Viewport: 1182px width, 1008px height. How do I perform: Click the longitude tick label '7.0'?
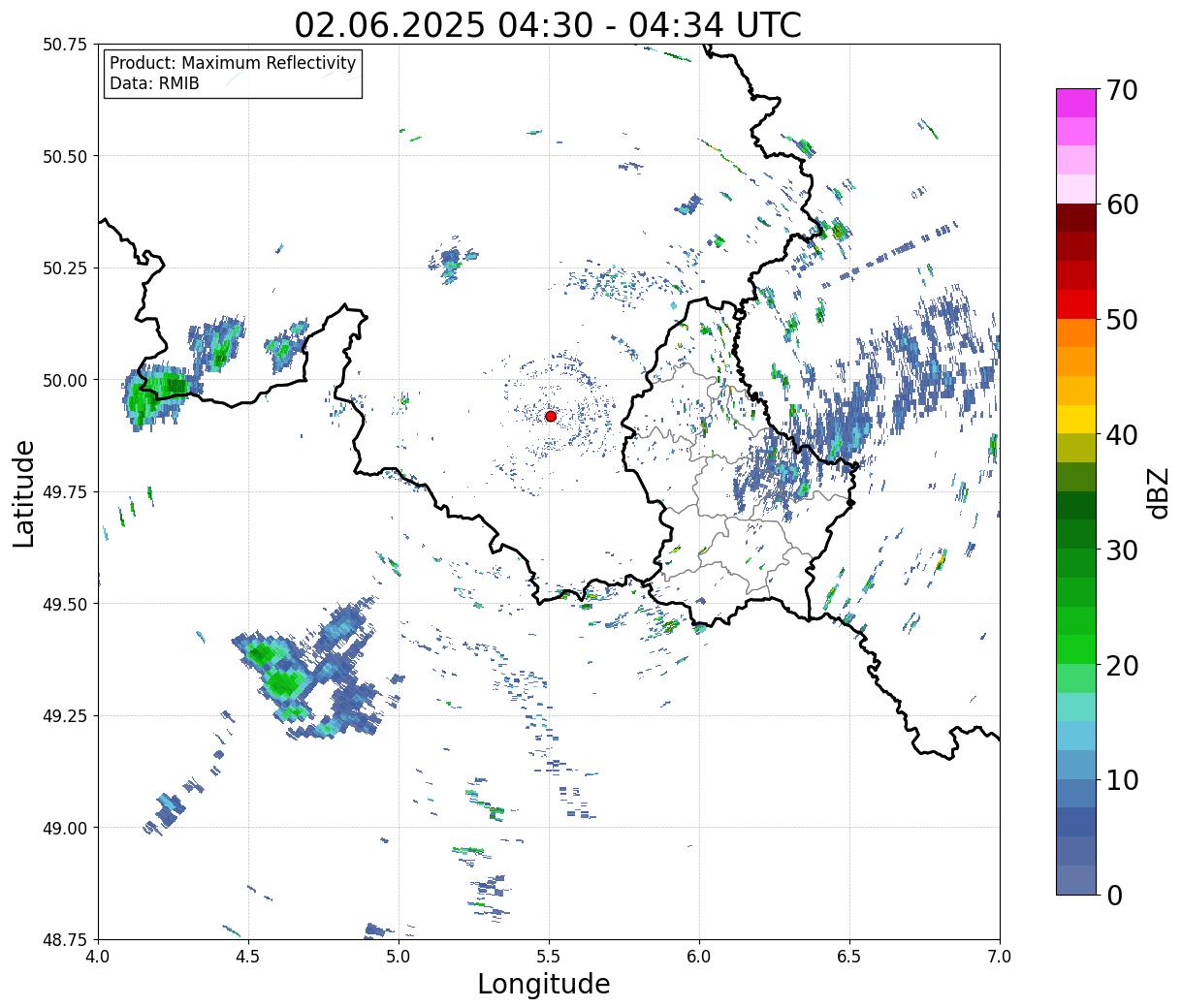click(x=1000, y=957)
